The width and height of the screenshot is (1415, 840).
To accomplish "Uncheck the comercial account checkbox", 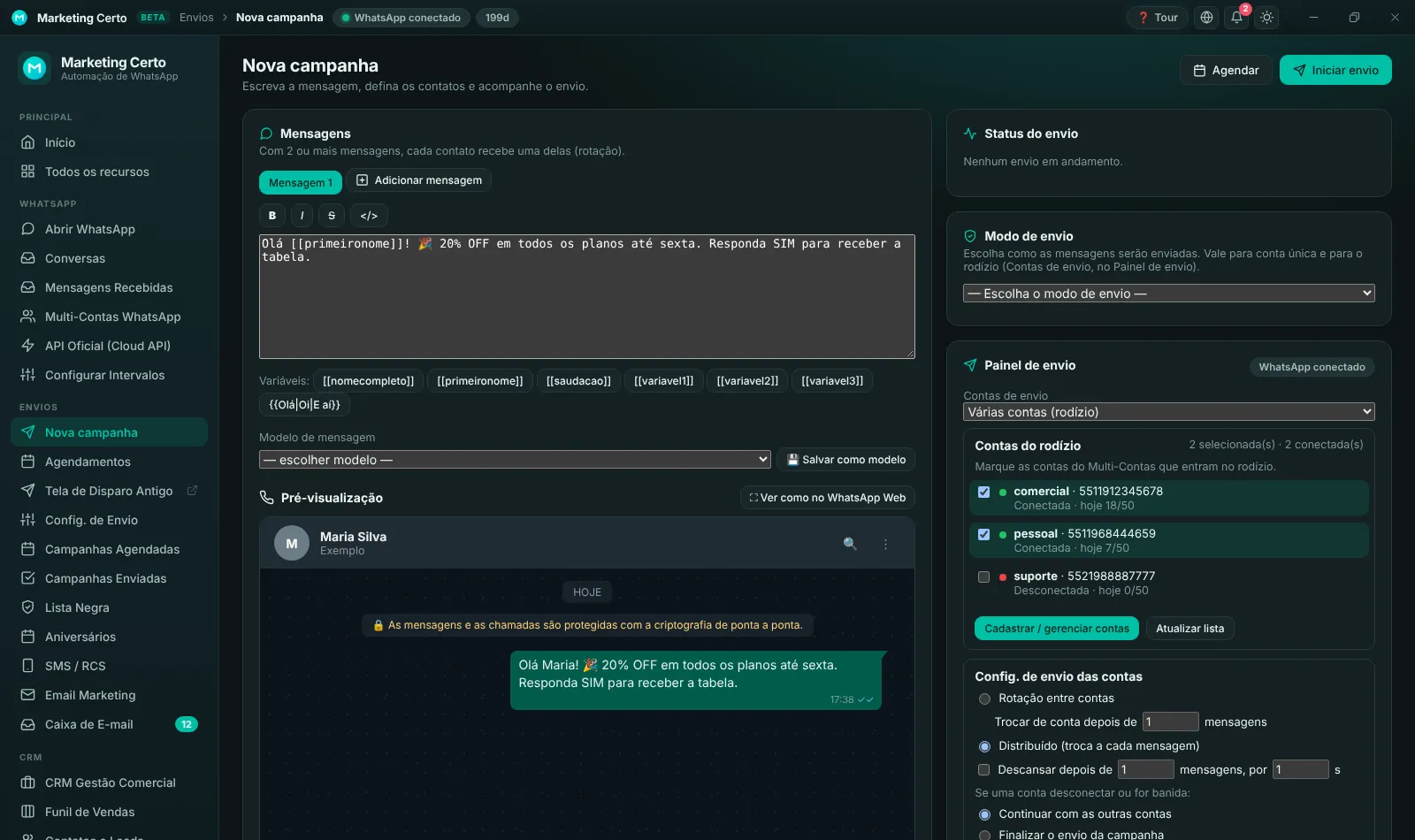I will pyautogui.click(x=983, y=492).
